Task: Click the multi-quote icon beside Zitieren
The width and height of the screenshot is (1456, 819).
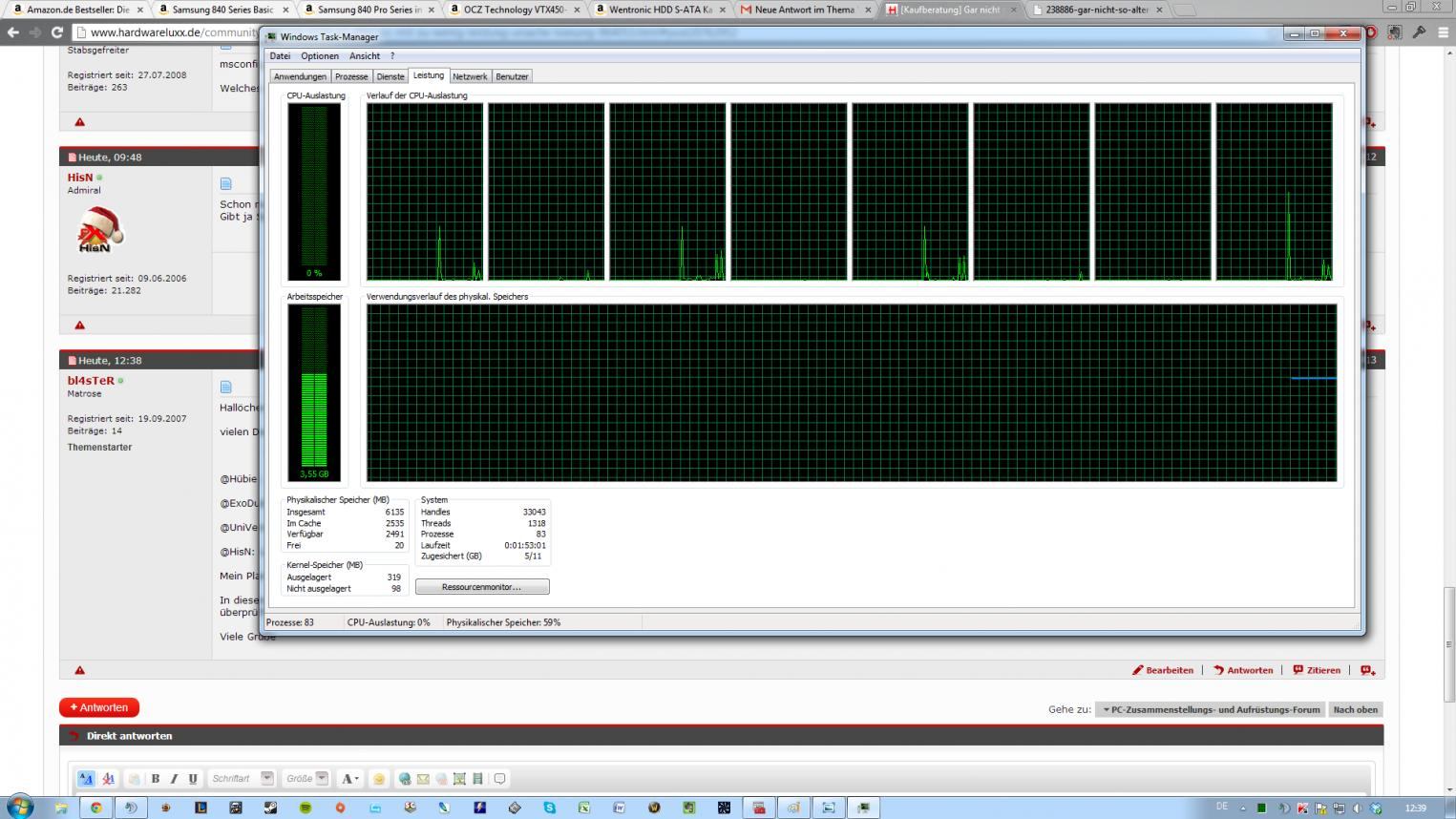Action: coord(1368,670)
